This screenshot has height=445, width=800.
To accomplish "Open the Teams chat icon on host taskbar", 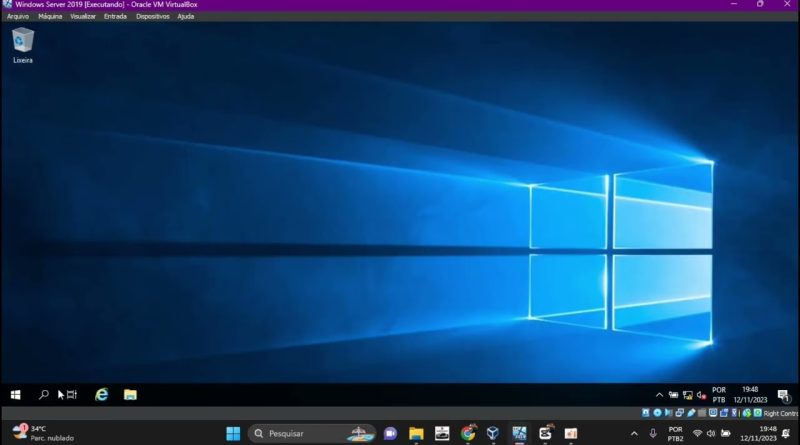I will 390,433.
